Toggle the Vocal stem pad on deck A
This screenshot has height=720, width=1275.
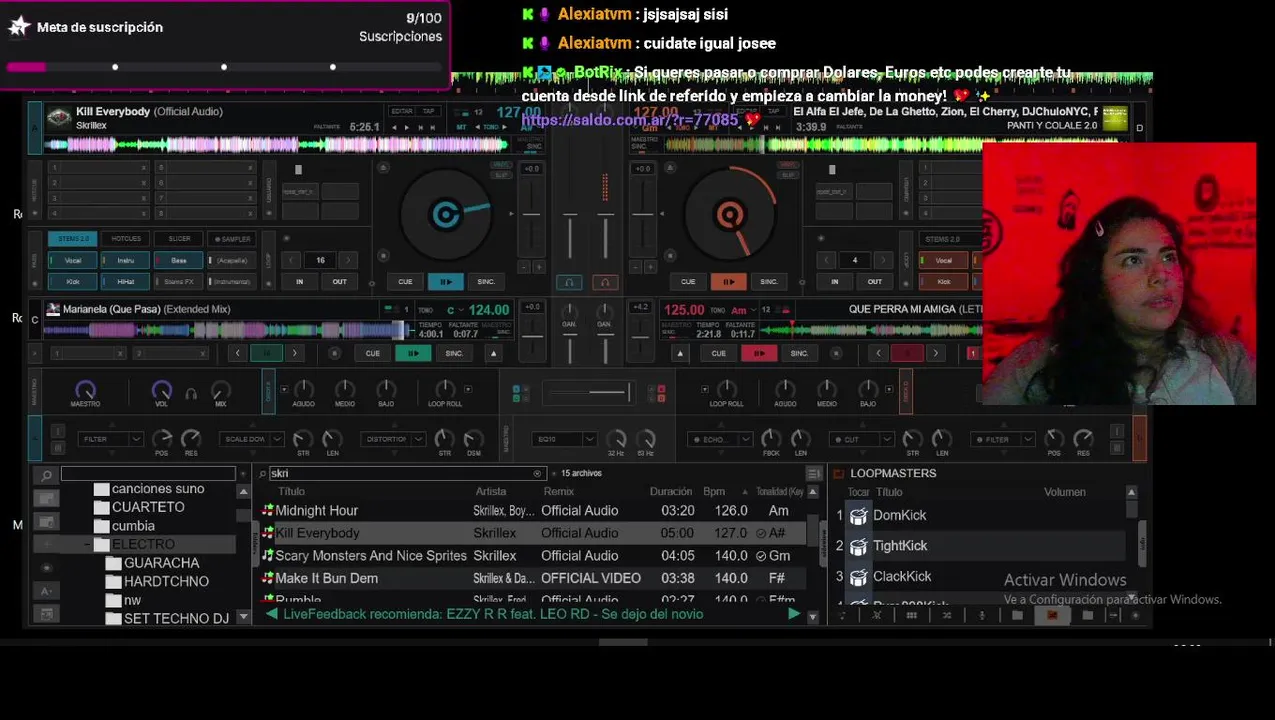[x=73, y=261]
